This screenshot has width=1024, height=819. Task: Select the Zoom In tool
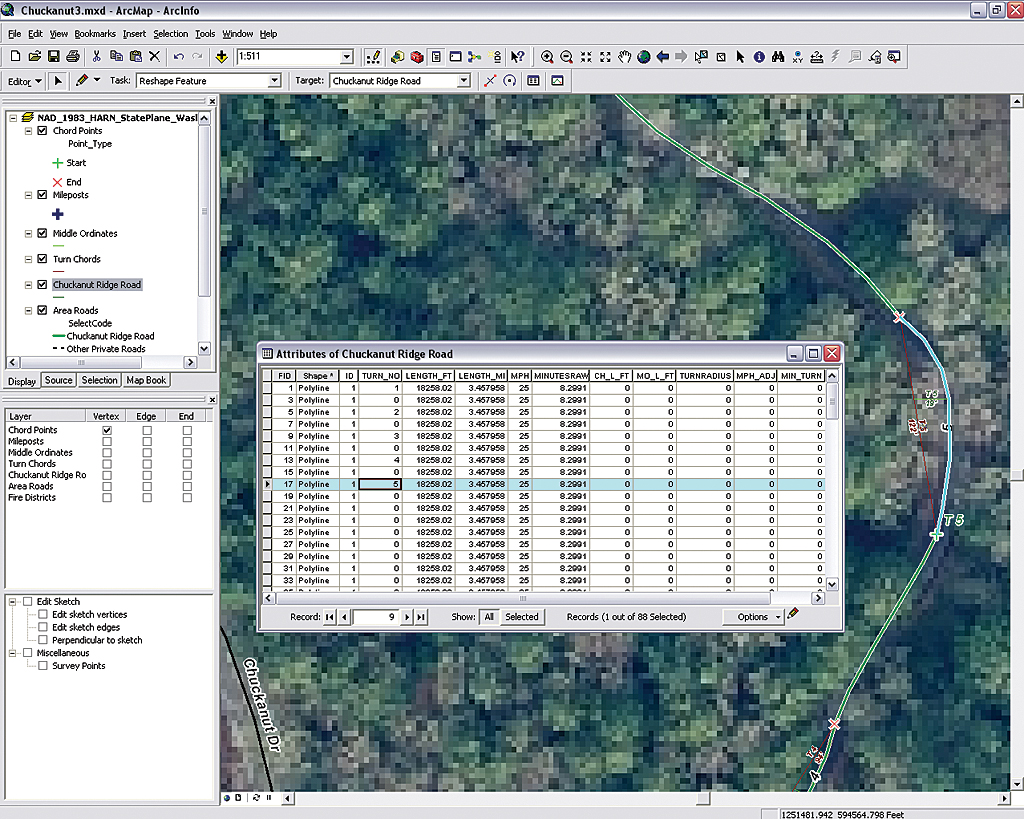coord(547,57)
